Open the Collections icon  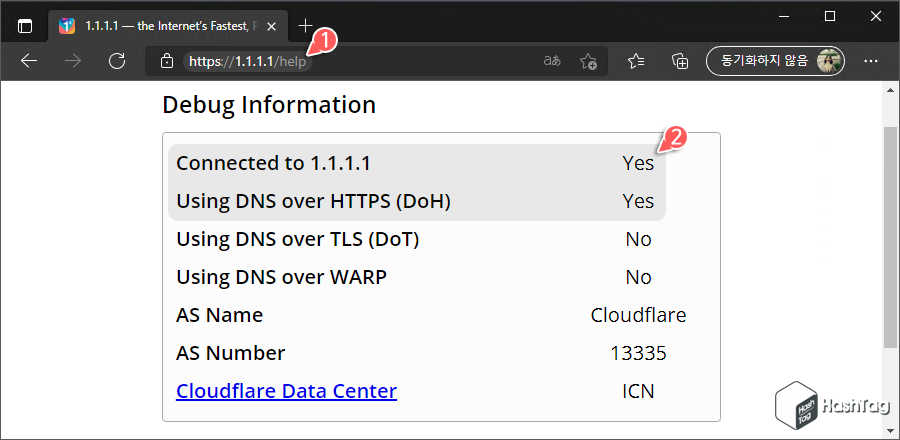[x=680, y=61]
